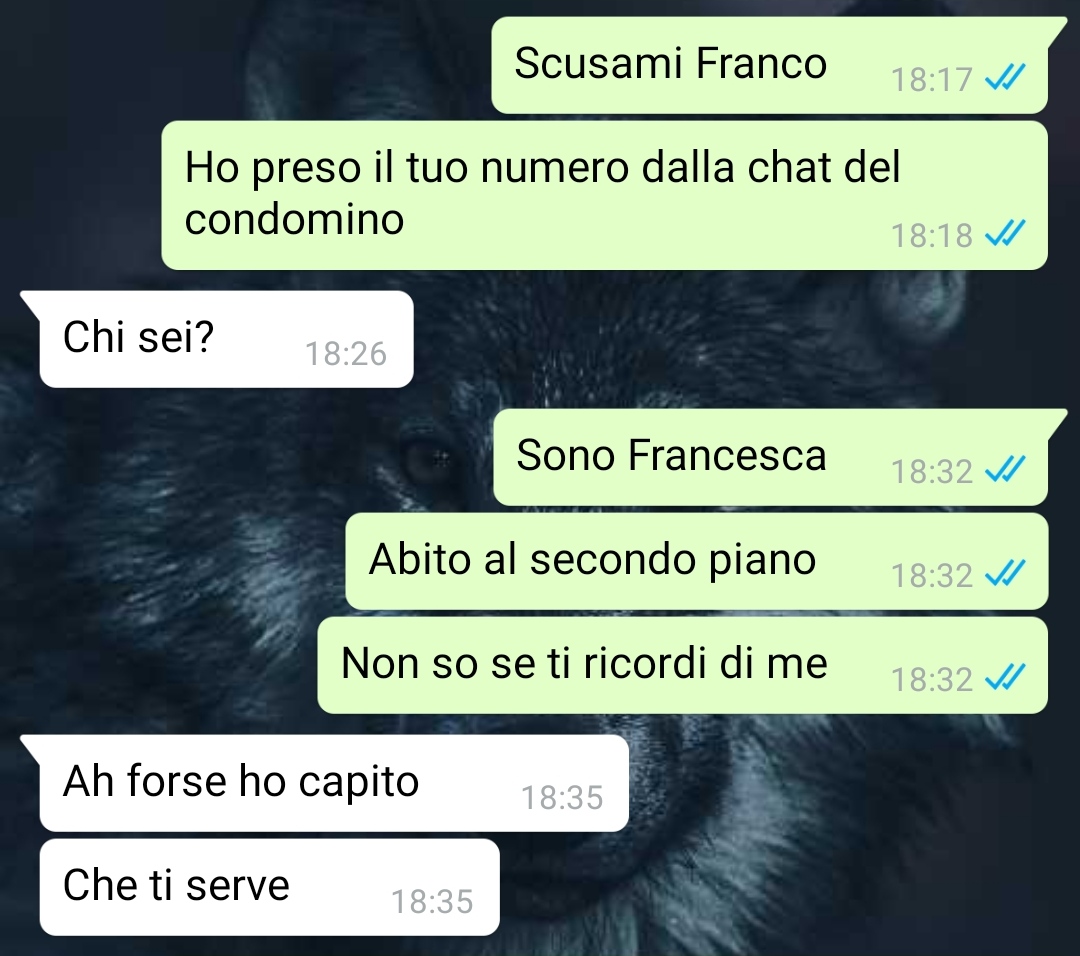This screenshot has width=1080, height=956.
Task: Tap the read checkmarks on 'Scusami Franco'
Action: (1005, 78)
